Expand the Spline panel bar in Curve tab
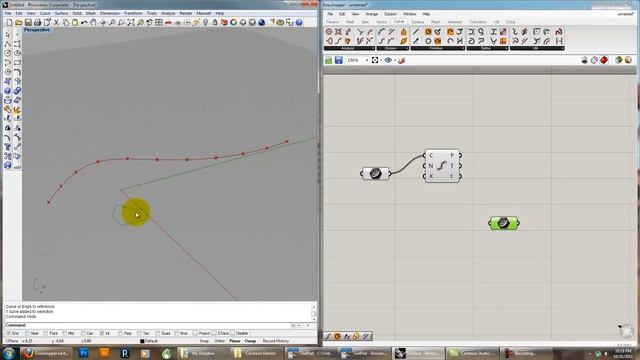 pos(487,48)
